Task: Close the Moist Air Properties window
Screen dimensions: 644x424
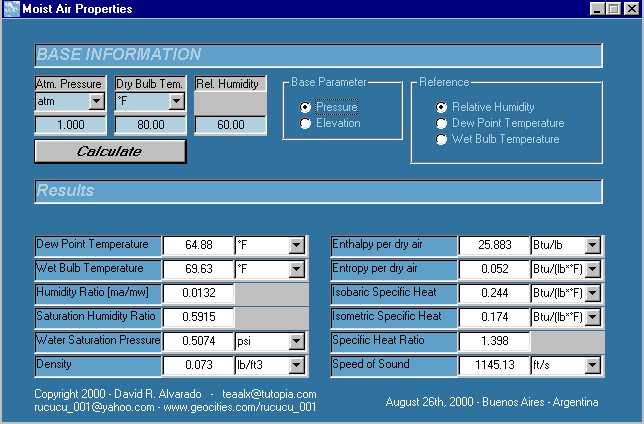Action: pyautogui.click(x=631, y=9)
